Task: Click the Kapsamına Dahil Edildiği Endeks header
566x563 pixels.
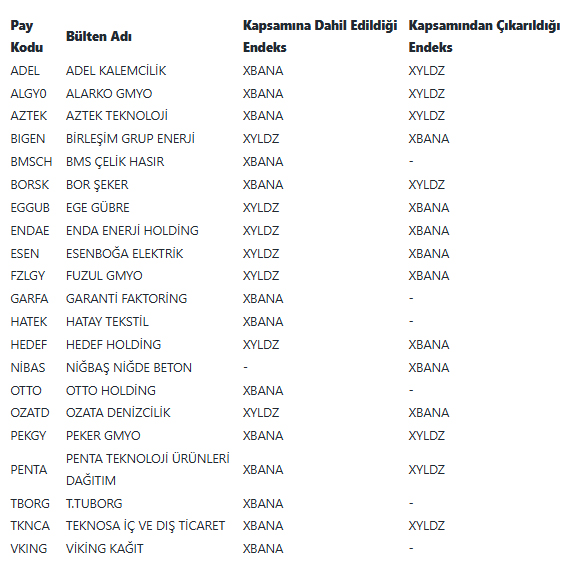Action: point(320,36)
